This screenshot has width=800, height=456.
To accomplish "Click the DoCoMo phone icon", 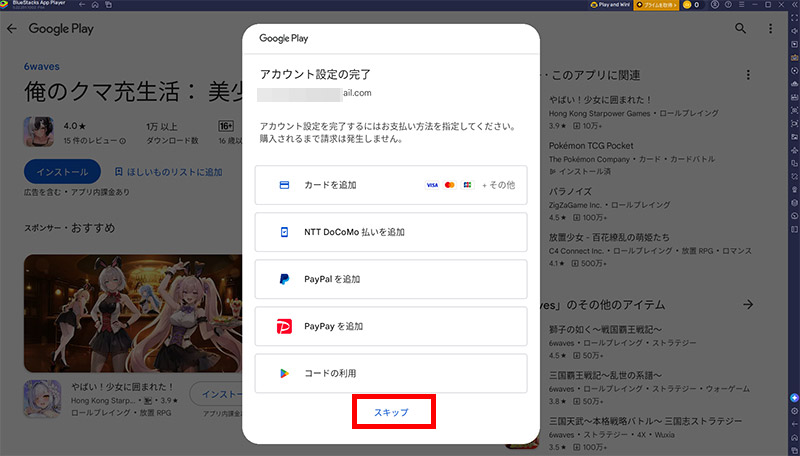I will click(x=284, y=232).
